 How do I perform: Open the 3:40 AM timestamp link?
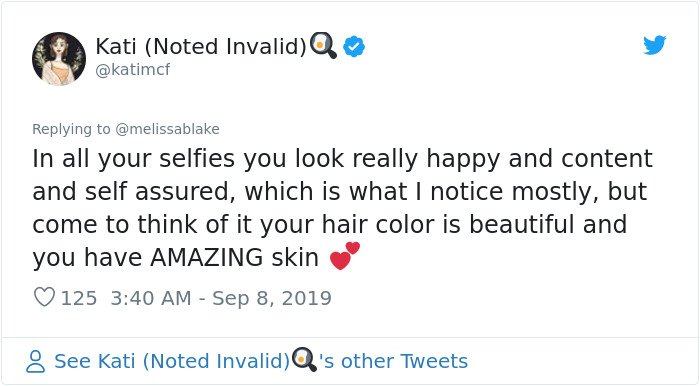pos(151,298)
